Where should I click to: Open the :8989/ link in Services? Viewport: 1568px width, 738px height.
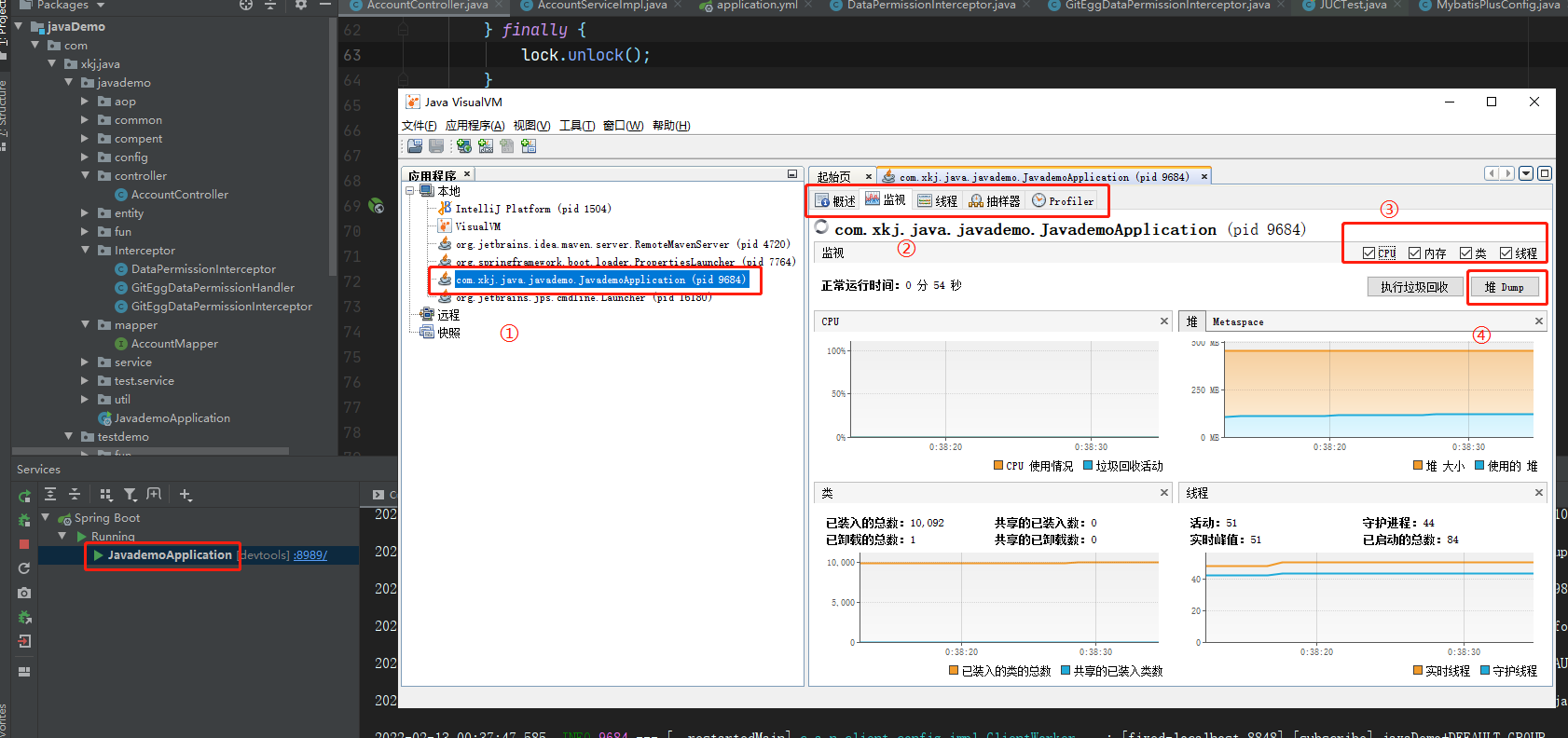310,555
